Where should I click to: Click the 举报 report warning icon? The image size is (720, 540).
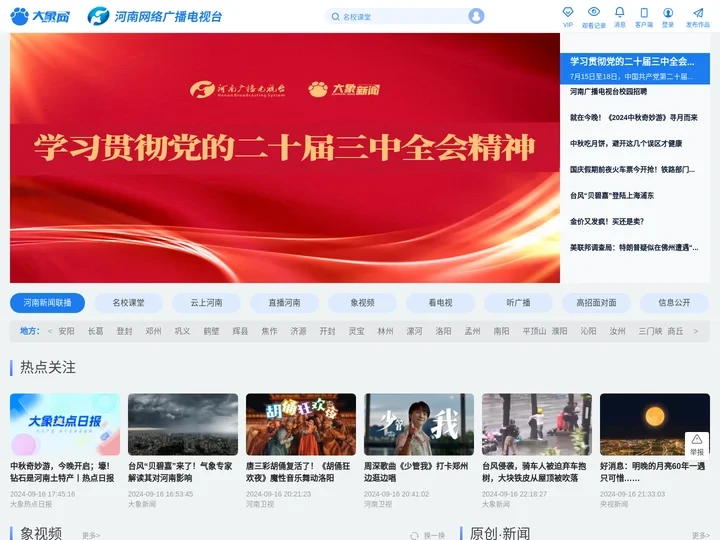click(697, 444)
